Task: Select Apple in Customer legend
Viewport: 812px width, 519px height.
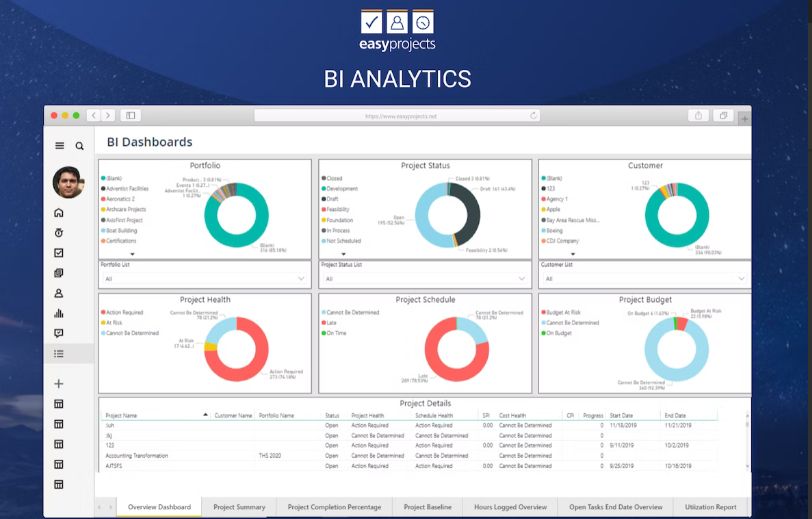Action: (552, 209)
